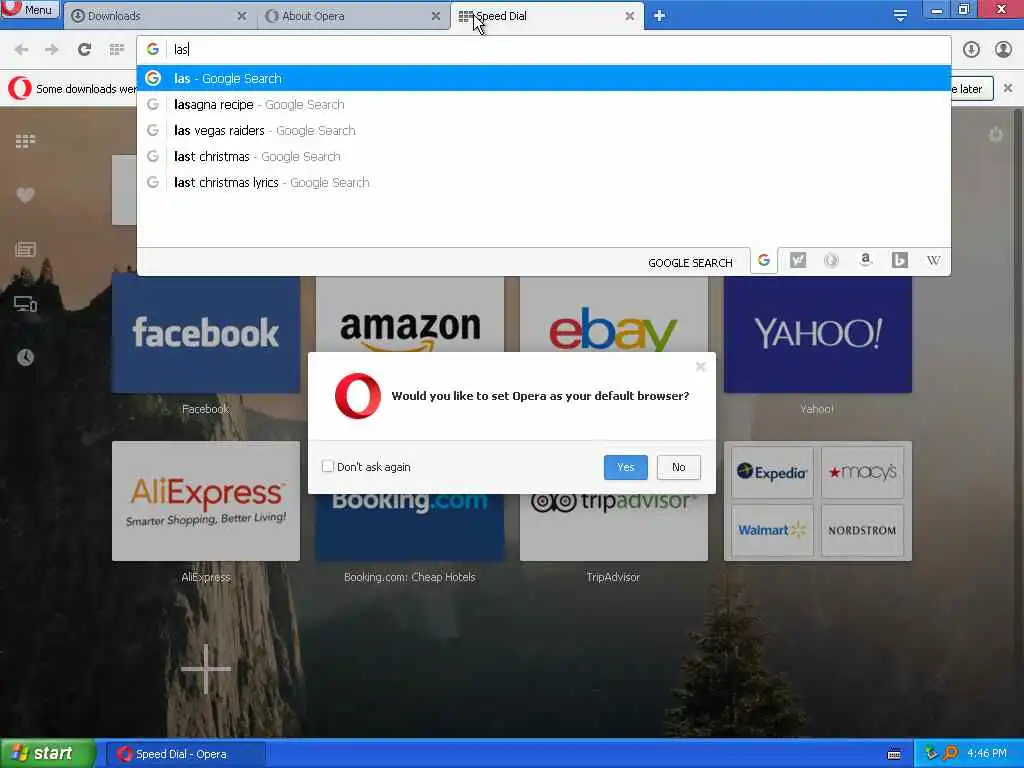Image resolution: width=1024 pixels, height=768 pixels.
Task: Open Macy's in the folder tile
Action: (x=862, y=472)
